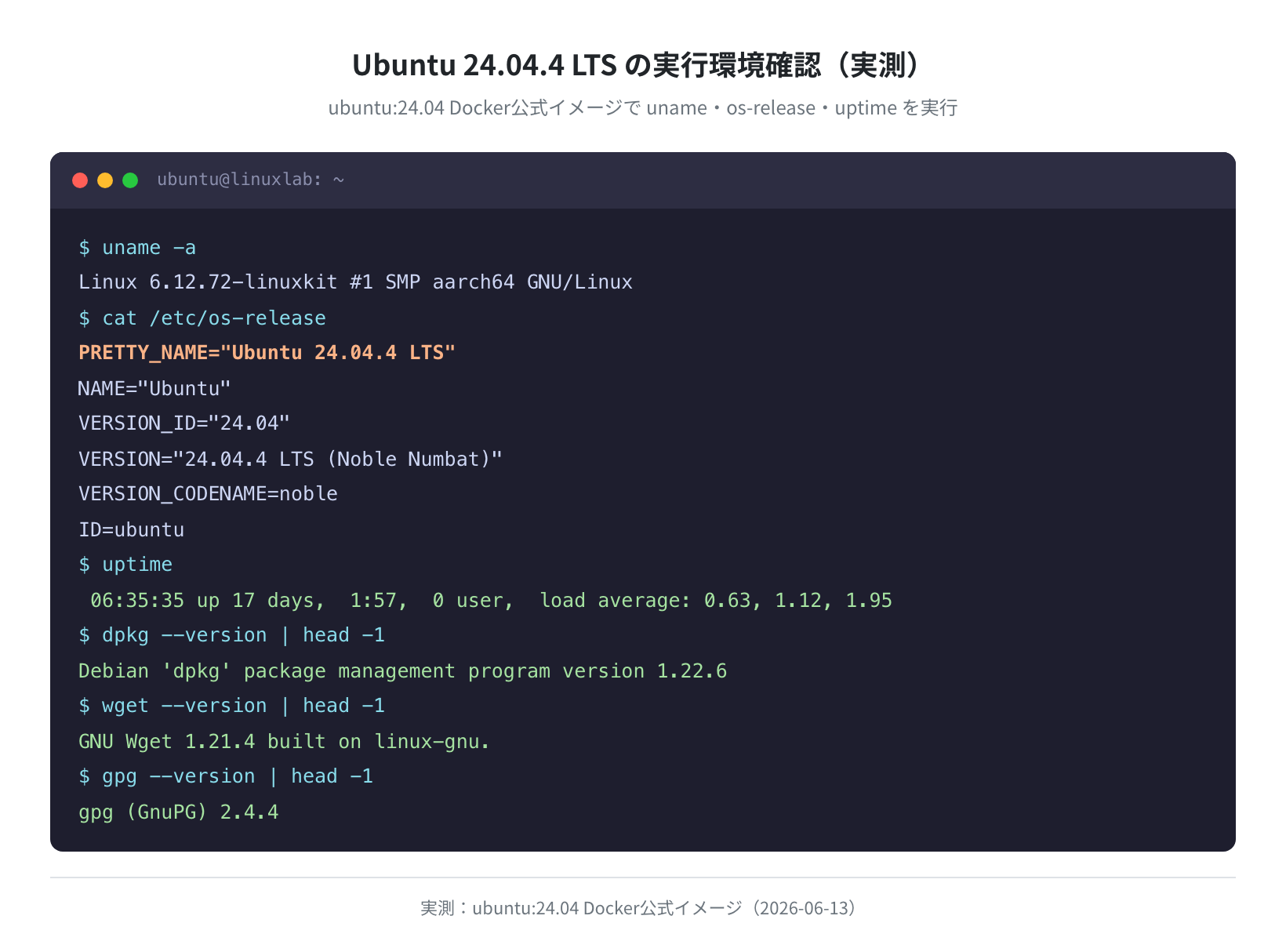
Task: Click the green maximize dot in terminal header
Action: point(130,180)
